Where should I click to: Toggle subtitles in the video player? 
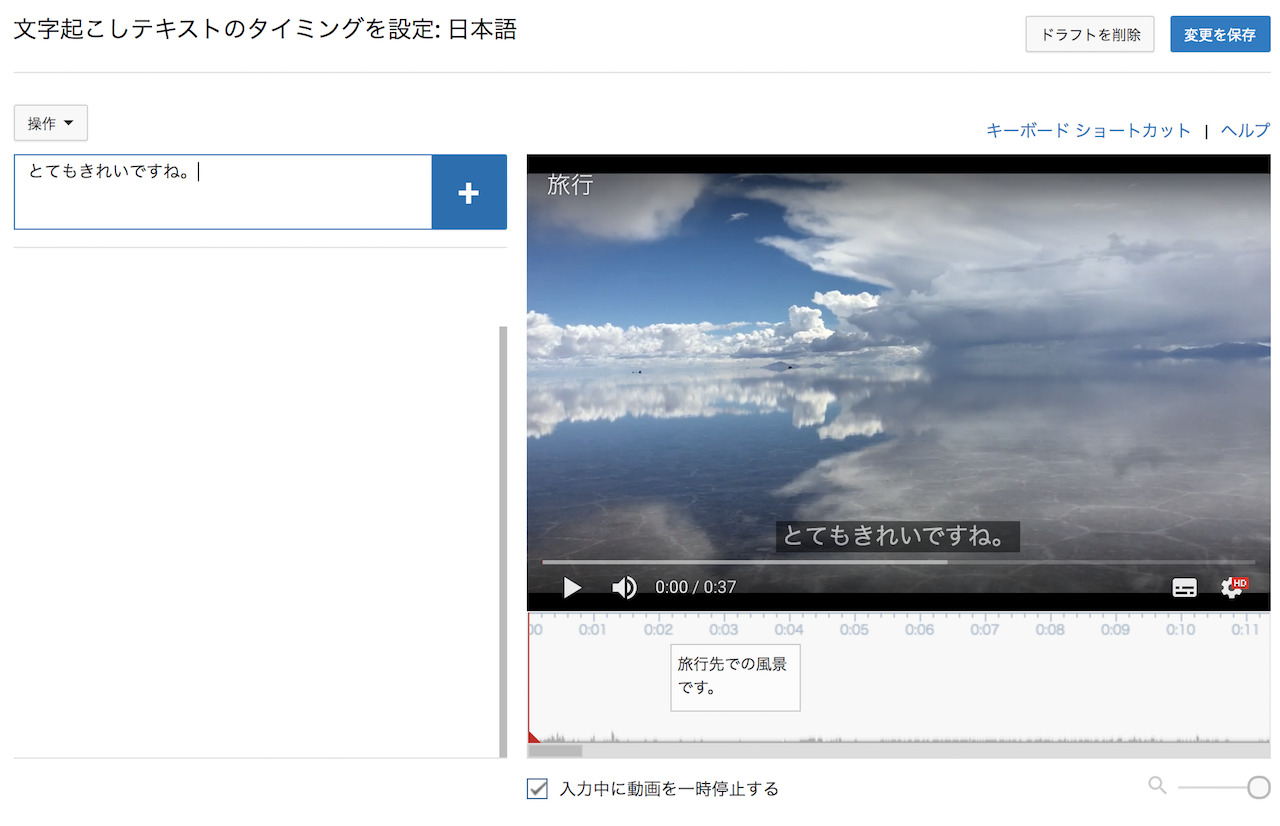point(1184,587)
